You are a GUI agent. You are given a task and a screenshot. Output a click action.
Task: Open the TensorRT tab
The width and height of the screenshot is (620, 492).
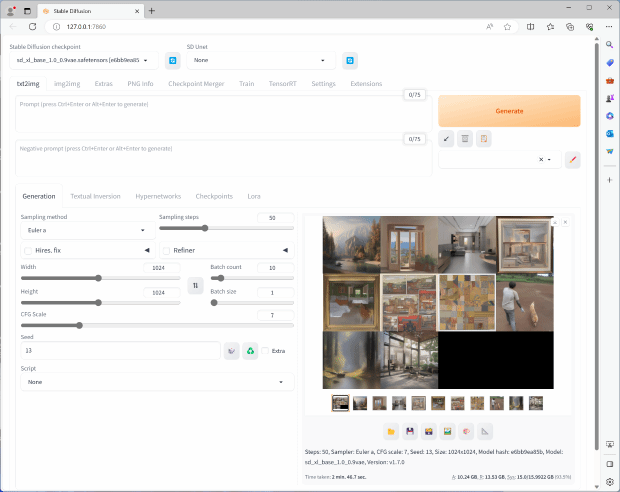point(282,83)
